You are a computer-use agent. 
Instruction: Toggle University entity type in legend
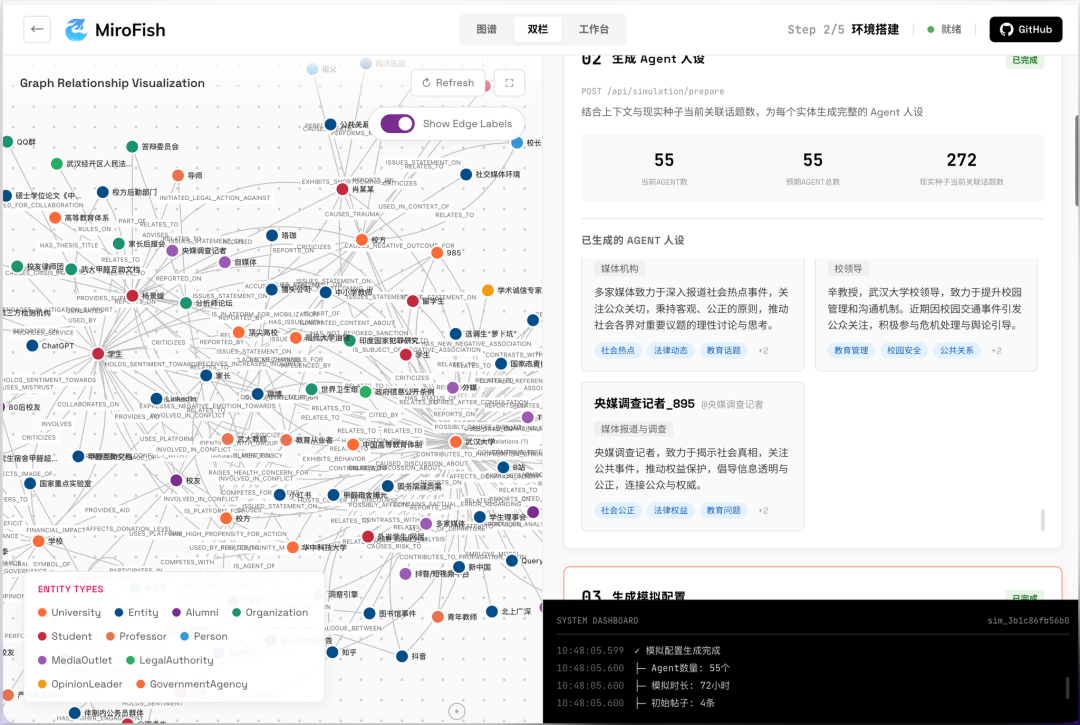pos(69,612)
